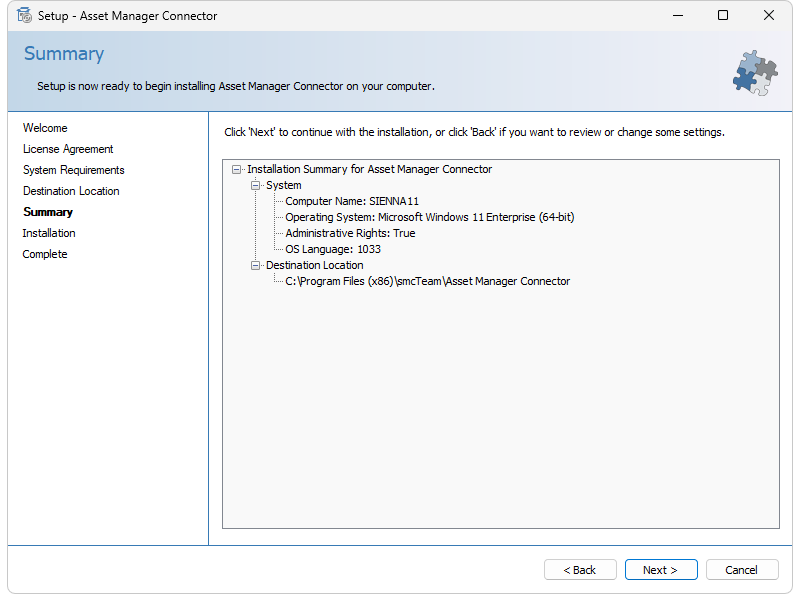The image size is (800, 601).
Task: Click Destination Location step in sidebar
Action: pos(71,191)
